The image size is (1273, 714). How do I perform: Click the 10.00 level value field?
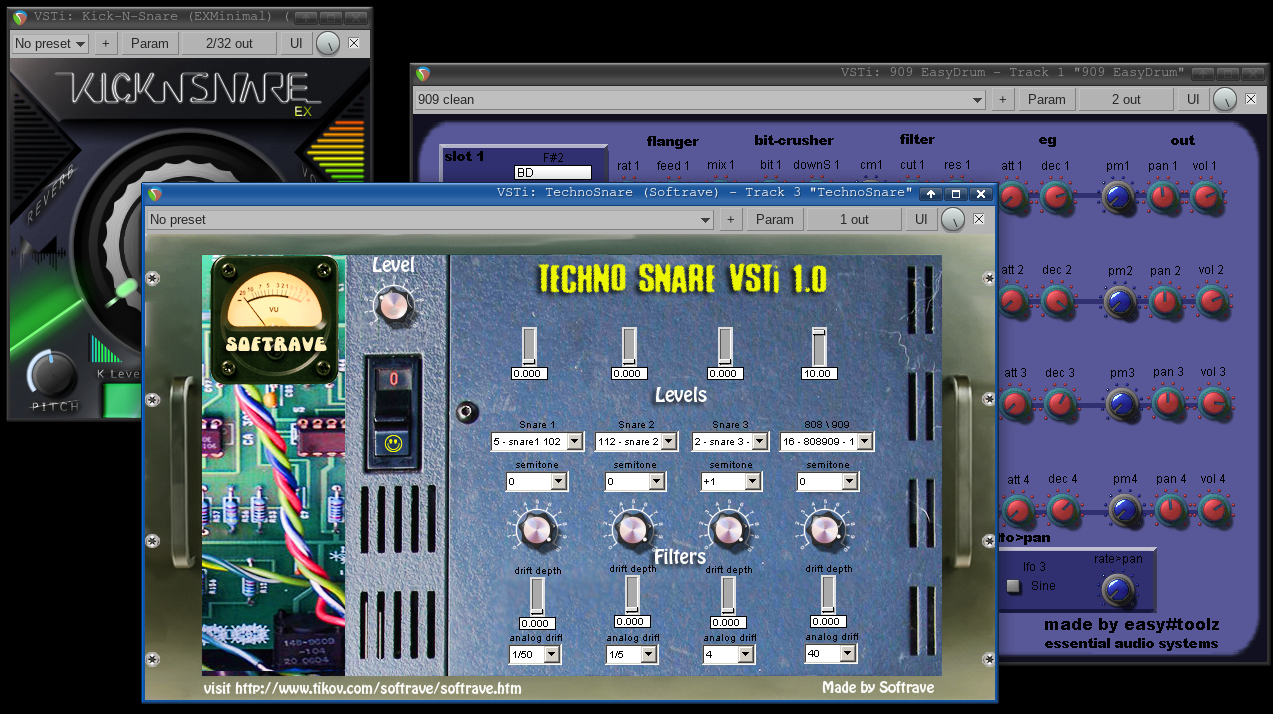(819, 373)
